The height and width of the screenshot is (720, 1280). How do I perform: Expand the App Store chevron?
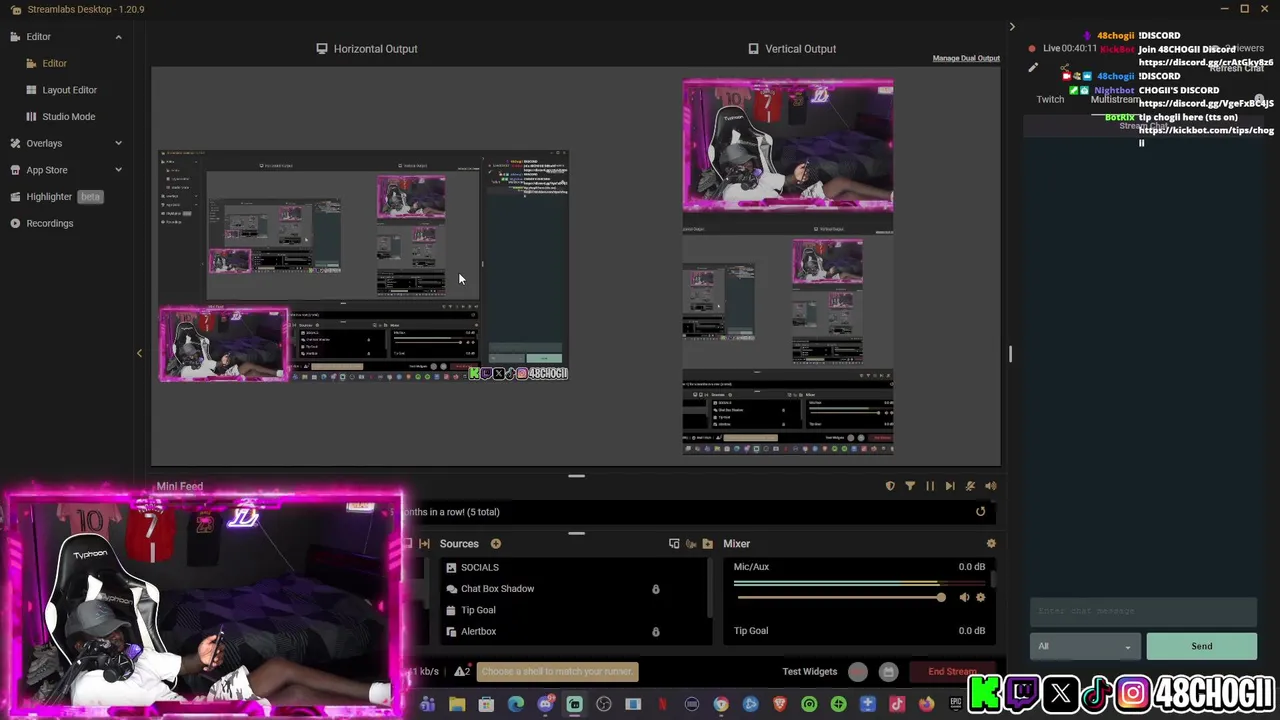[x=118, y=170]
